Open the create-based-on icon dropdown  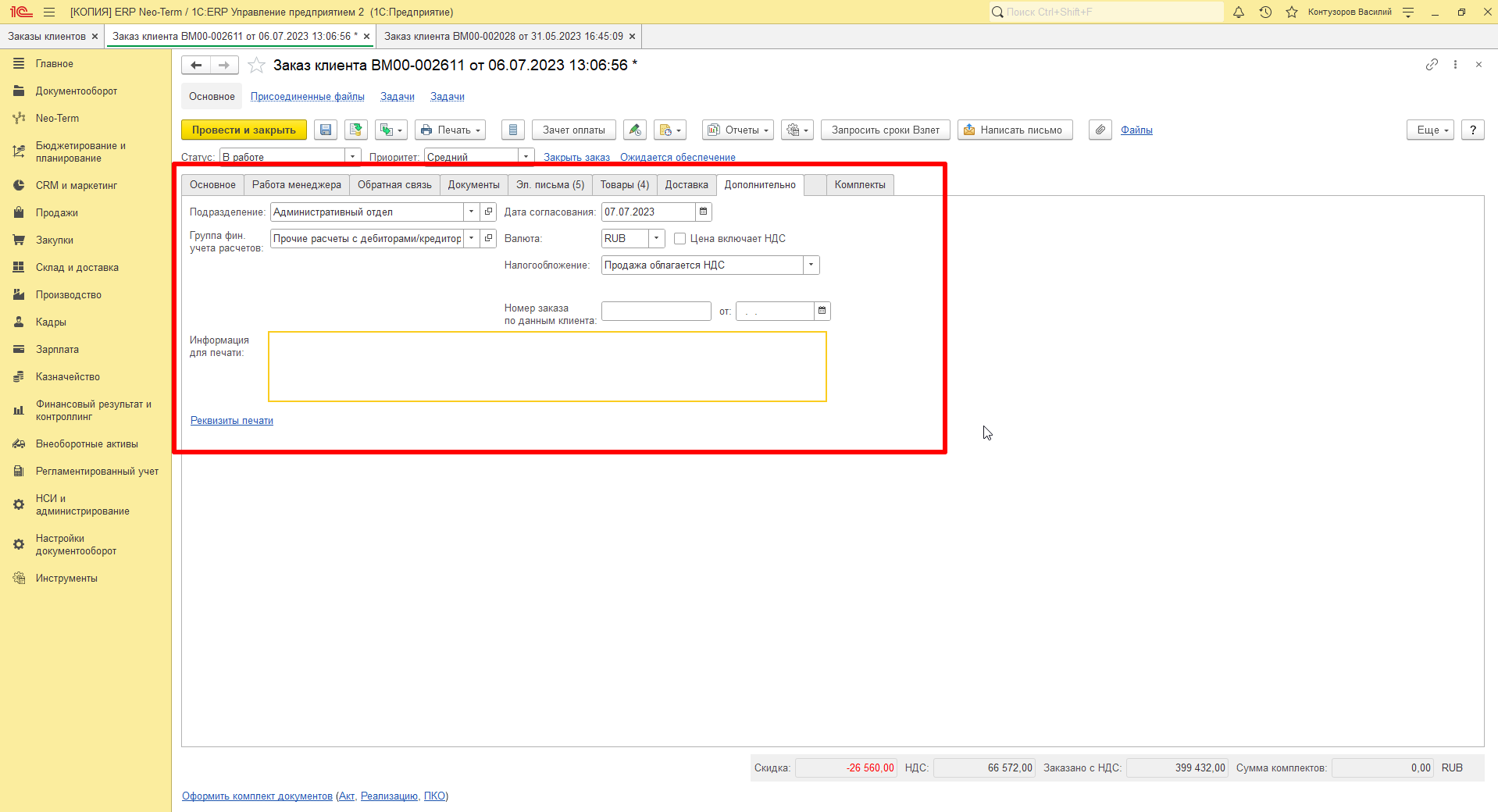point(391,130)
